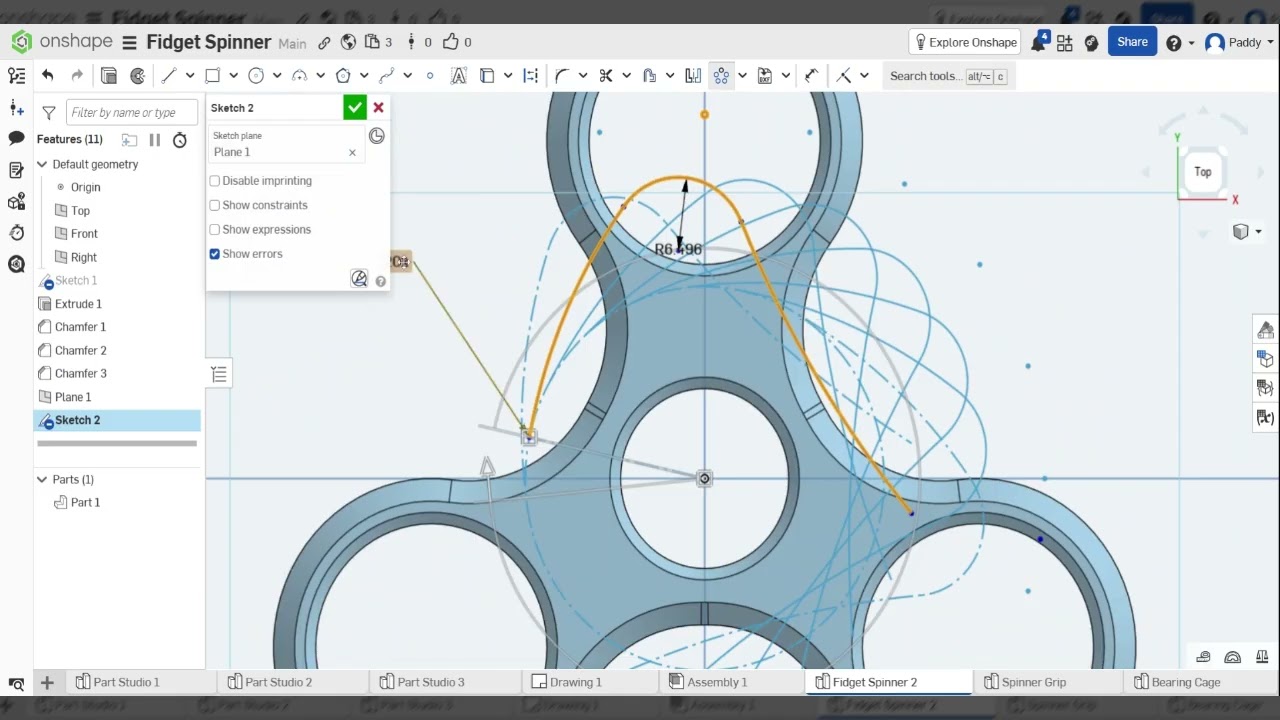Select the Center point circle tool
1280x720 pixels.
coord(256,76)
